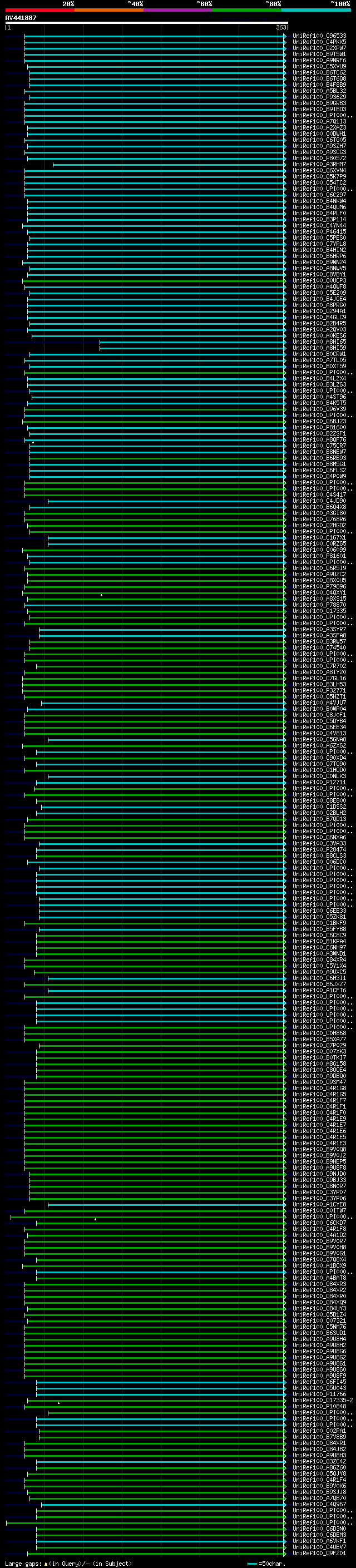
Task: Select the UniRef100_Q06099 label
Action: pos(319,550)
